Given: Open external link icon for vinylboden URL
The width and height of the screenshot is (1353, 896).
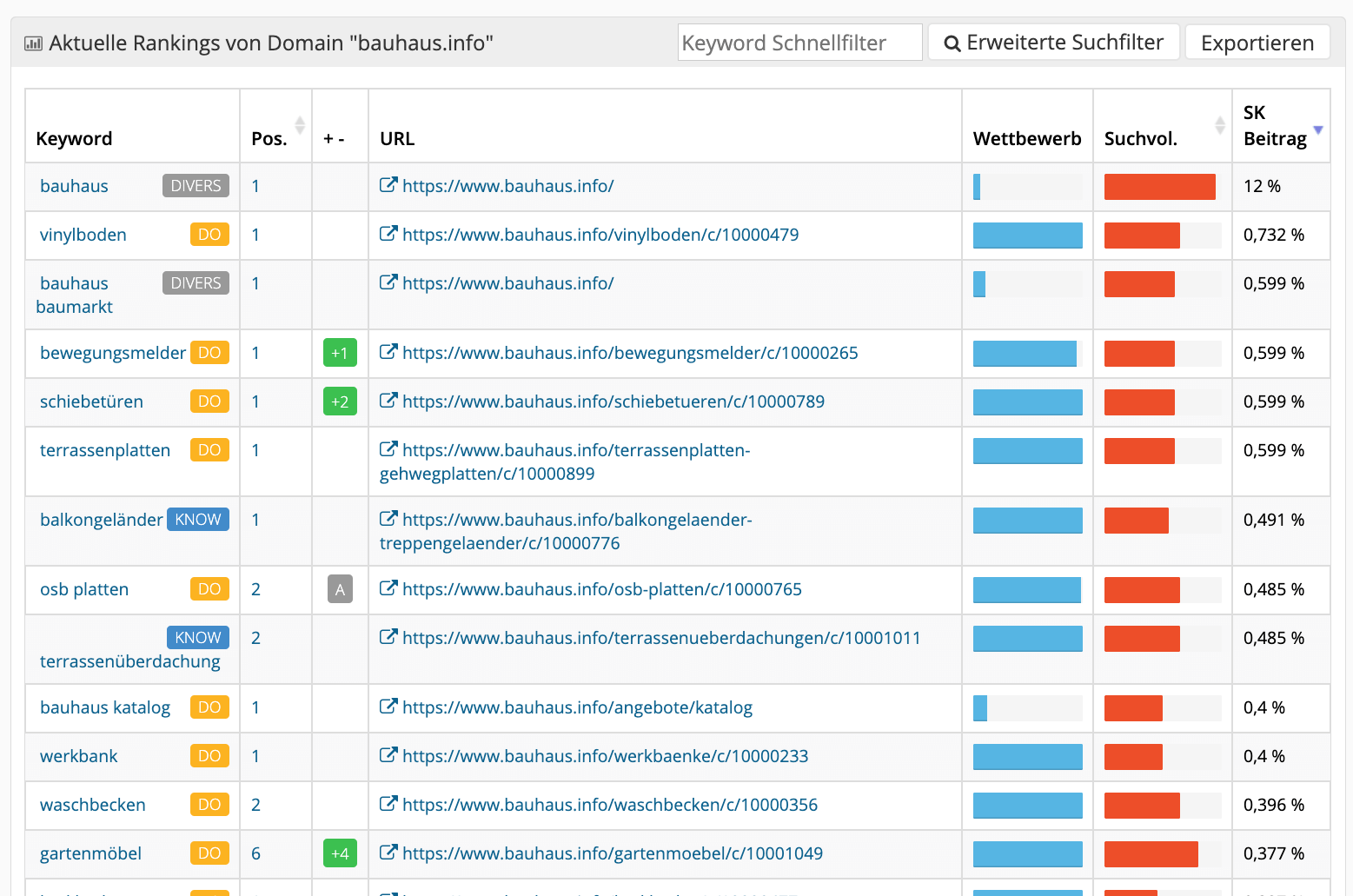Looking at the screenshot, I should (x=388, y=234).
